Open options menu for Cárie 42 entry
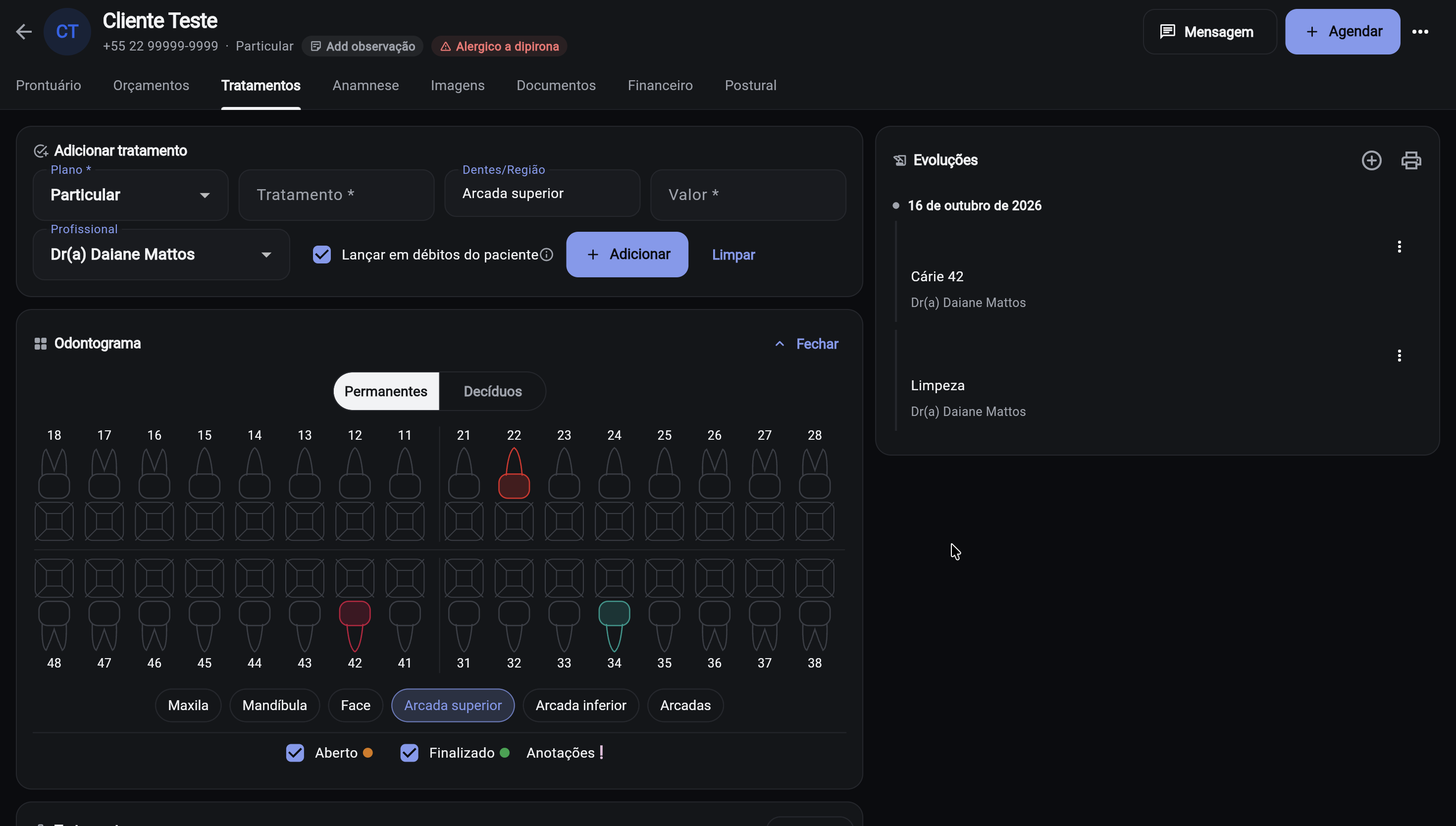The width and height of the screenshot is (1456, 826). (x=1399, y=247)
